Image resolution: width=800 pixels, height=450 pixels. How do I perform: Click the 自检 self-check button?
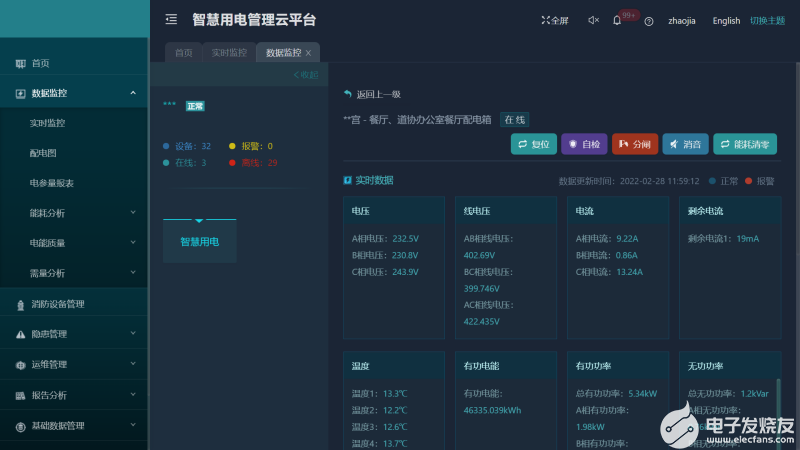584,144
